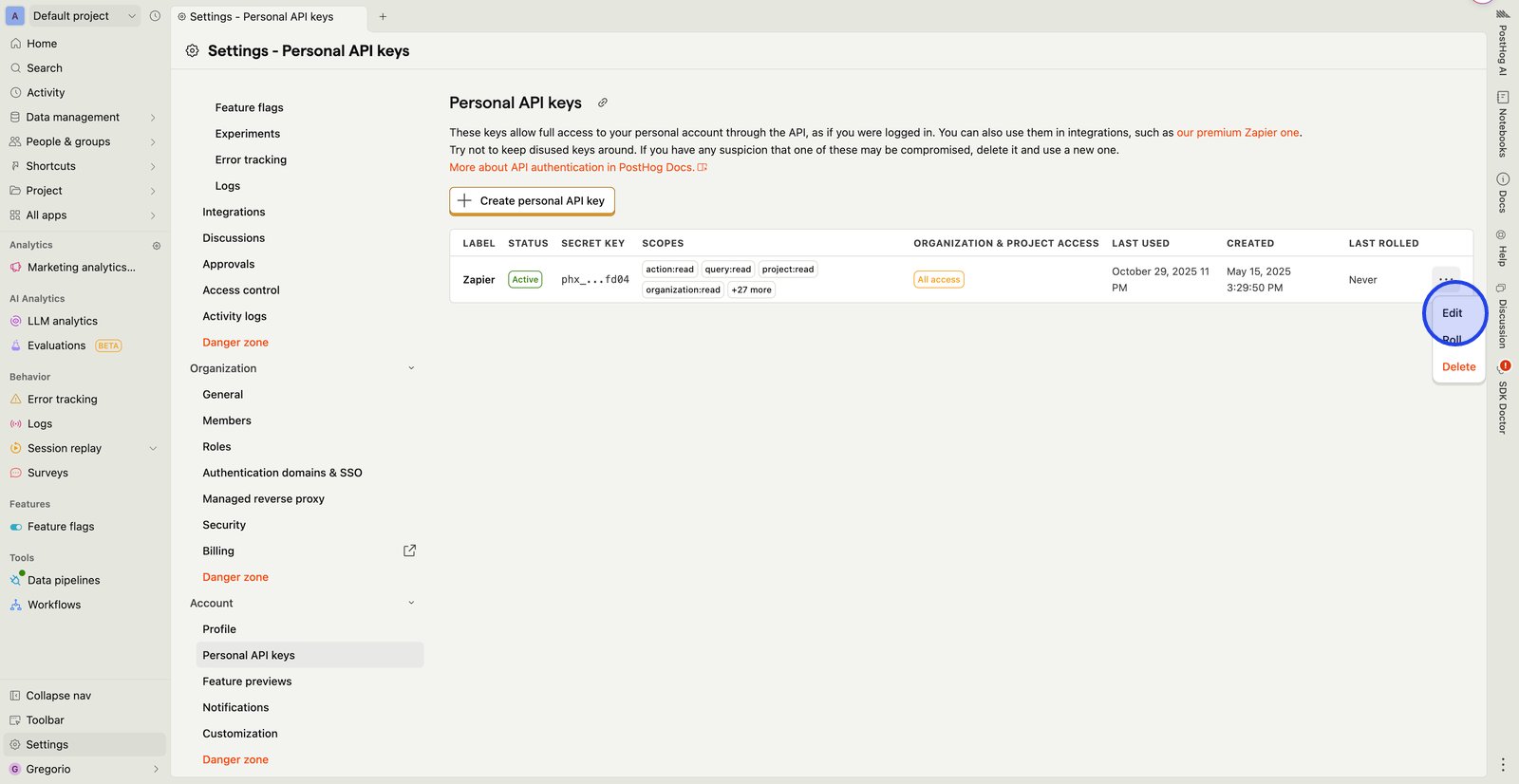Click the link icon beside Personal API keys heading
Viewport: 1519px width, 784px height.
pos(602,103)
